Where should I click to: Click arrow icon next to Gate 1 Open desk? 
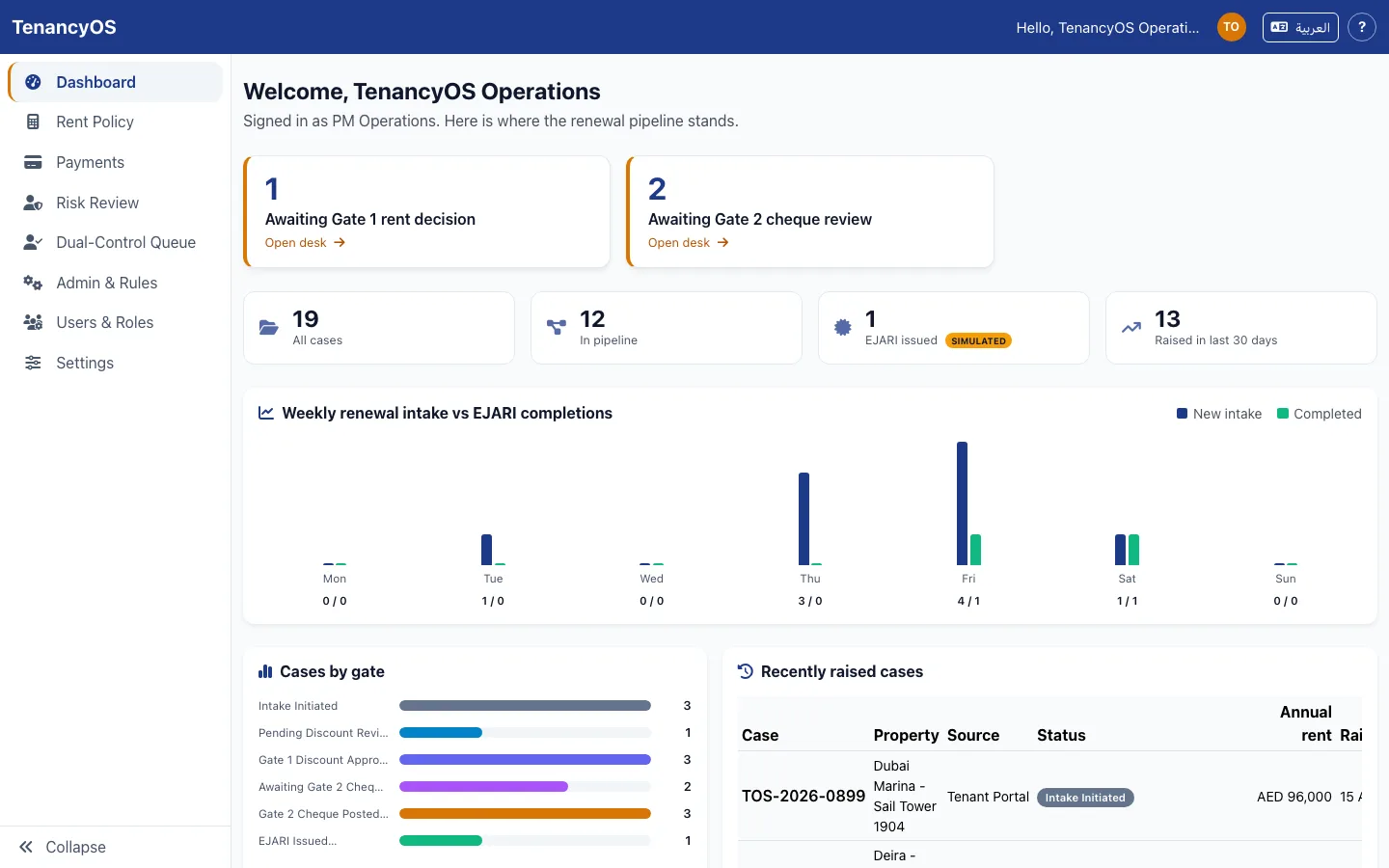[x=340, y=243]
